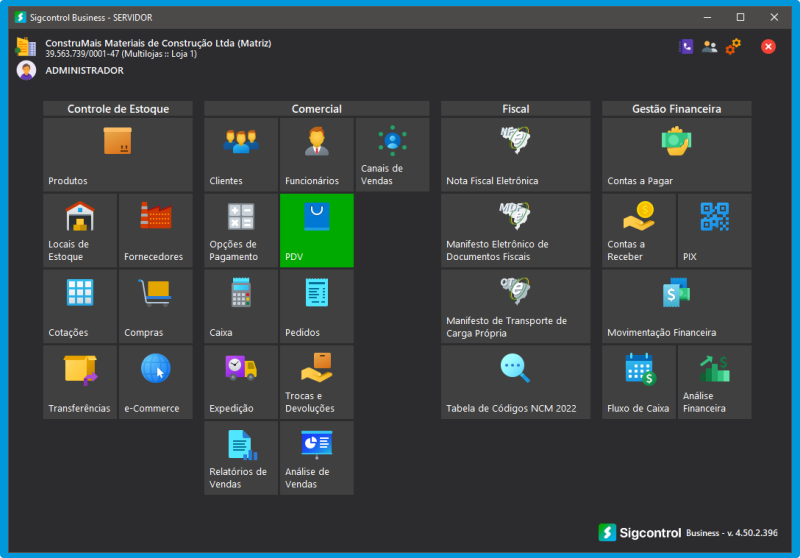Open Trocas e Devoluções tile

[x=316, y=382]
